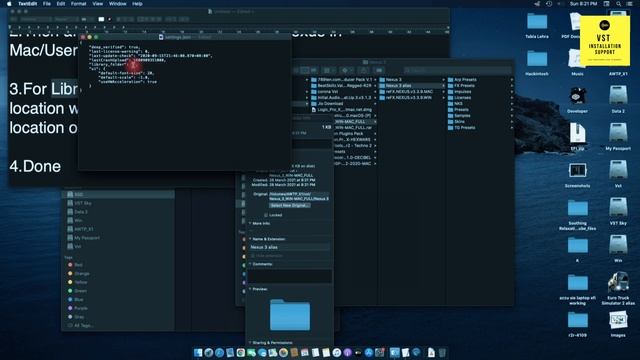This screenshot has height=360, width=640.
Task: Launch Euro Truck Simulator 2 alias
Action: pos(618,282)
